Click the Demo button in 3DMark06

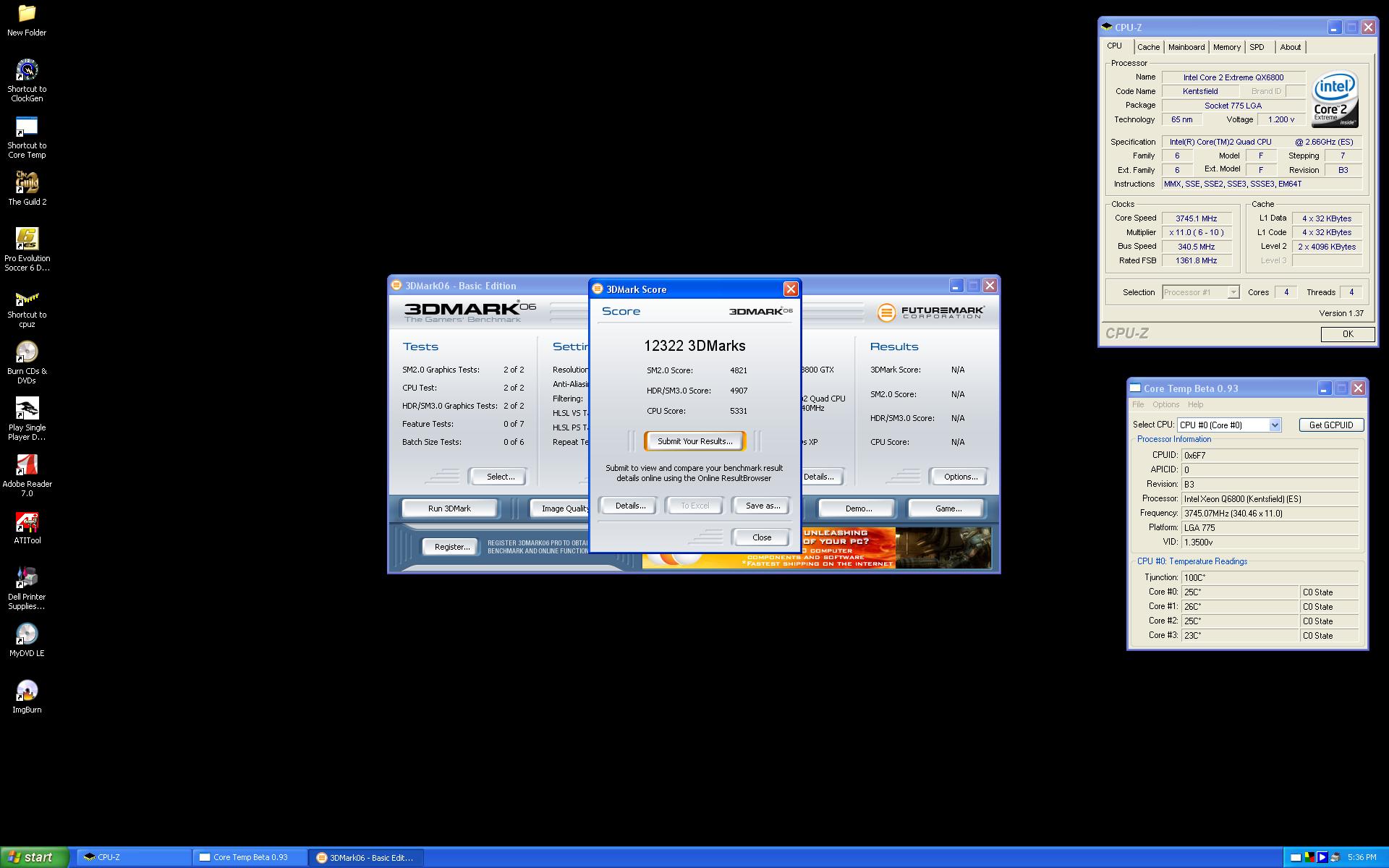(858, 509)
